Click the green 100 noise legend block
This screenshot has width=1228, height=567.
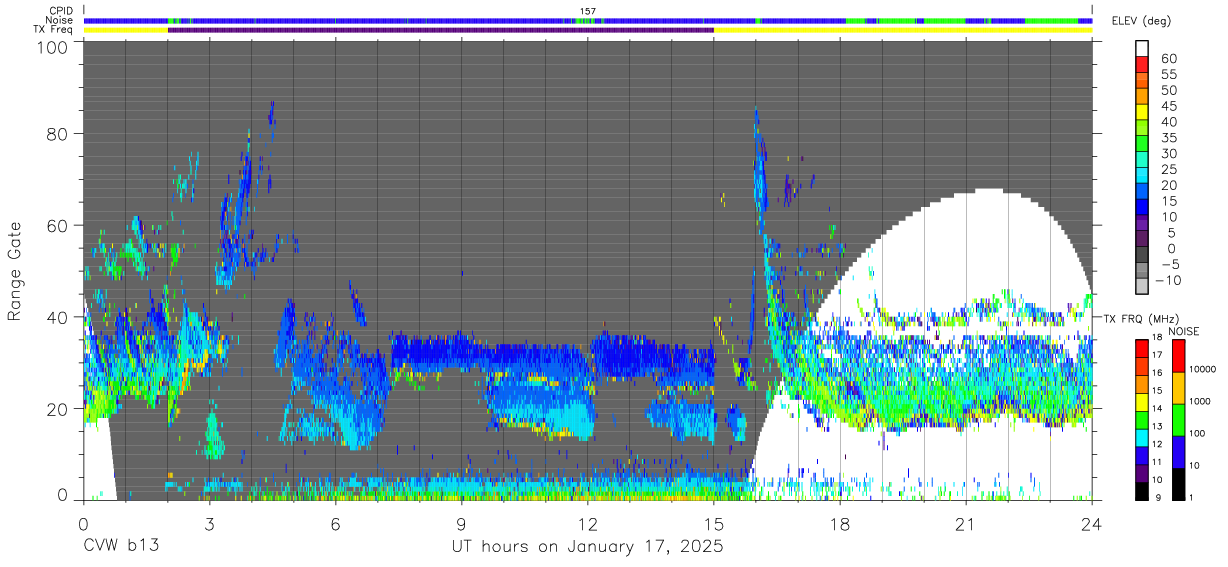pos(1177,420)
